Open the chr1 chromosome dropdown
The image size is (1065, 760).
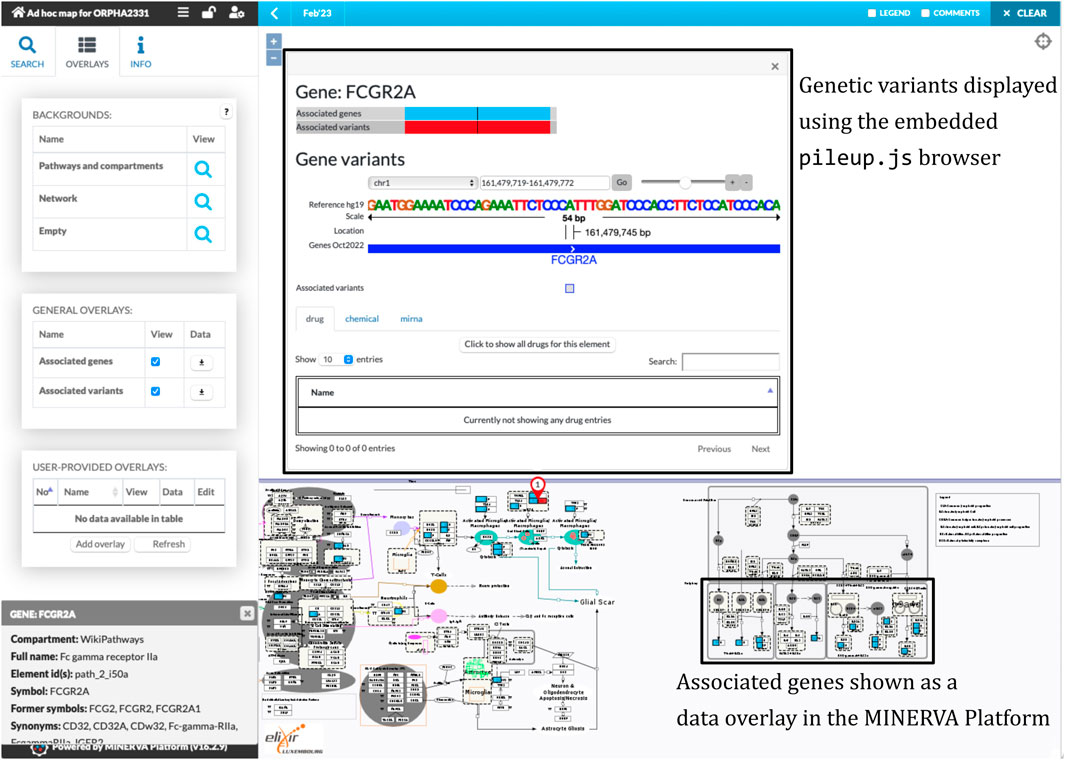click(x=422, y=183)
